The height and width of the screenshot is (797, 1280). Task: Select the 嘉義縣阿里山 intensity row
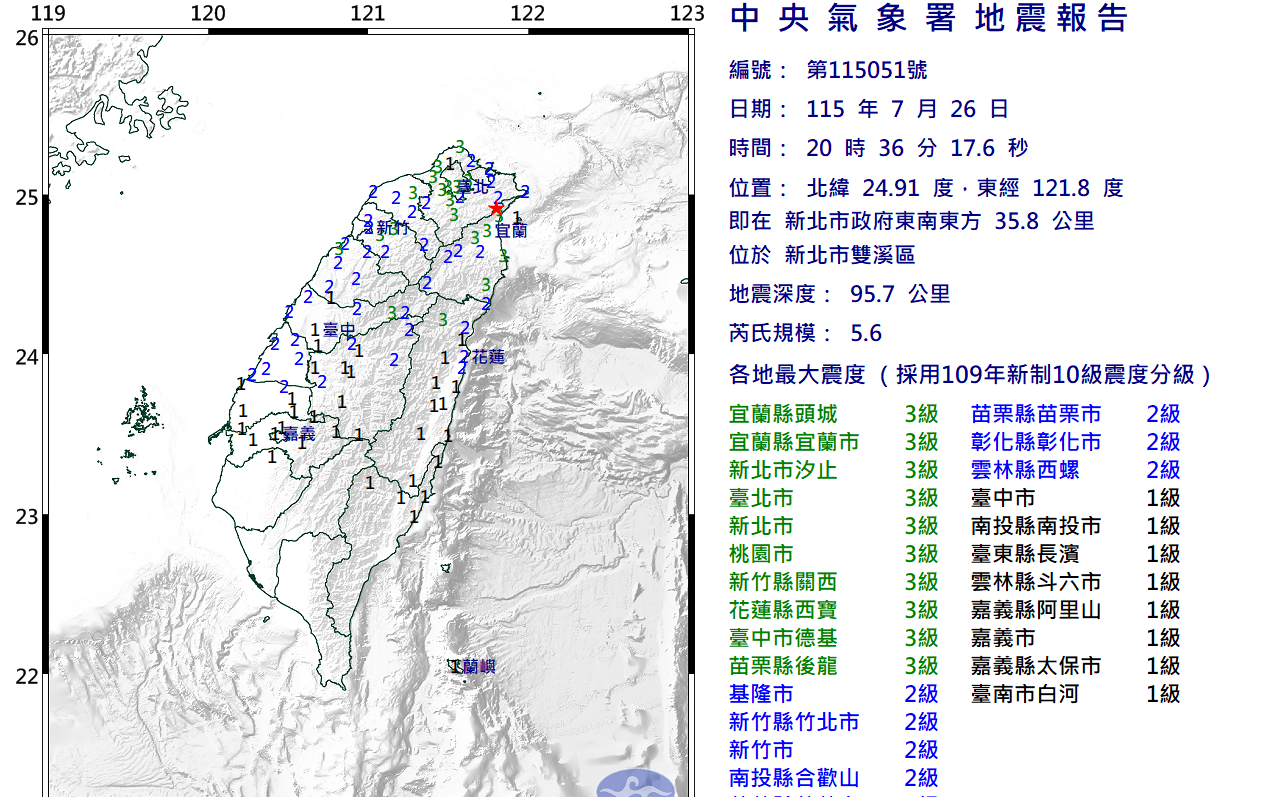(1076, 610)
